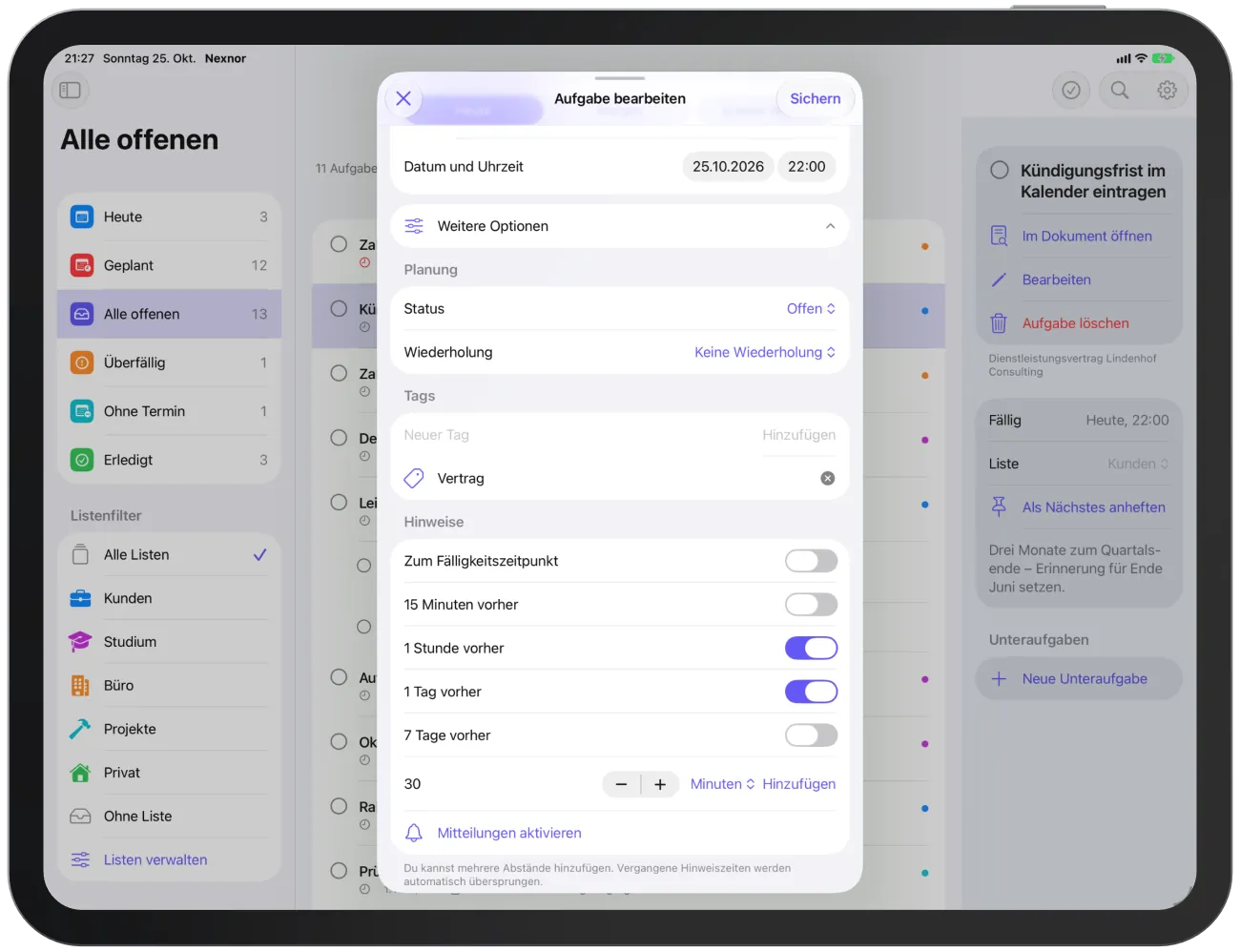Decrease the reminder interval with minus
The width and height of the screenshot is (1240, 952).
[x=621, y=784]
